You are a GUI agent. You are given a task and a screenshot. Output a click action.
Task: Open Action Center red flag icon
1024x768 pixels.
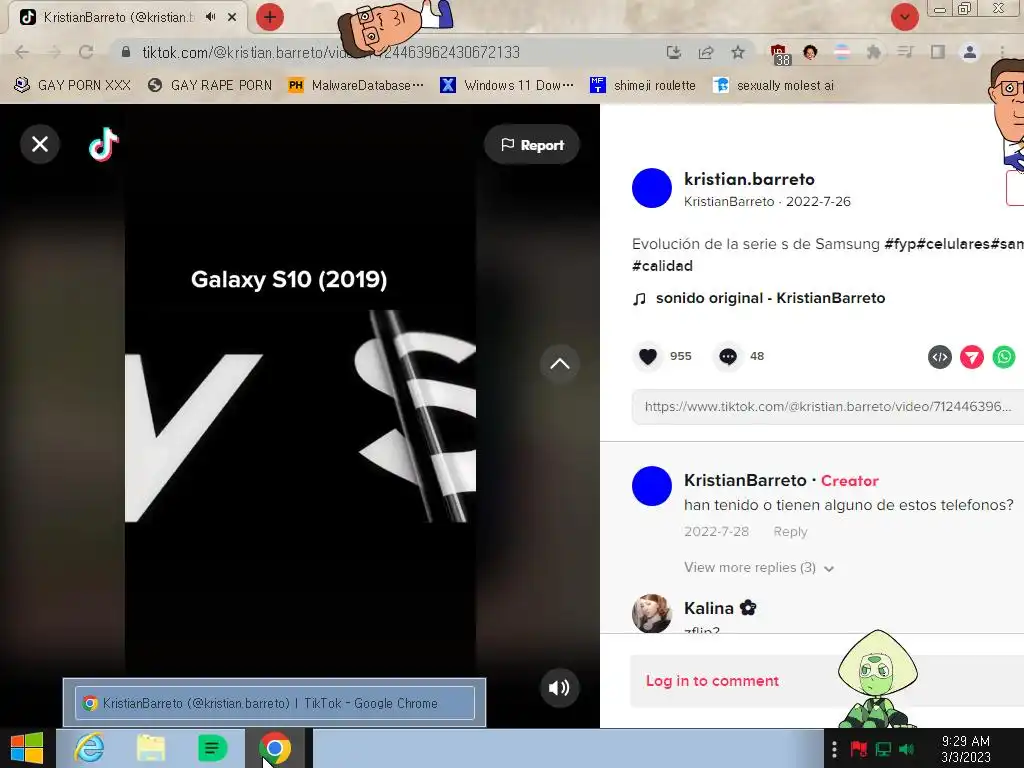(859, 749)
